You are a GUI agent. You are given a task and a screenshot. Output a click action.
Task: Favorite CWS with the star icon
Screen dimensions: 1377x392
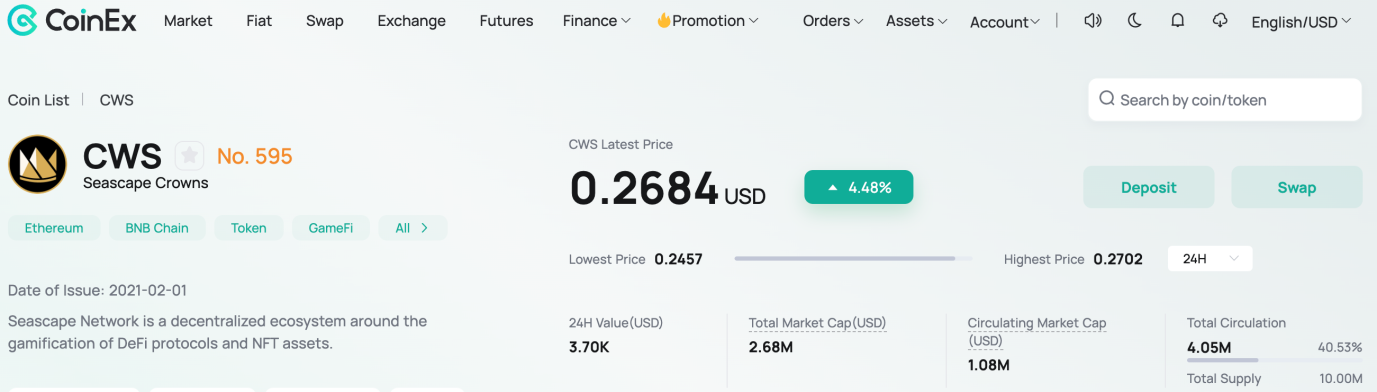tap(190, 156)
